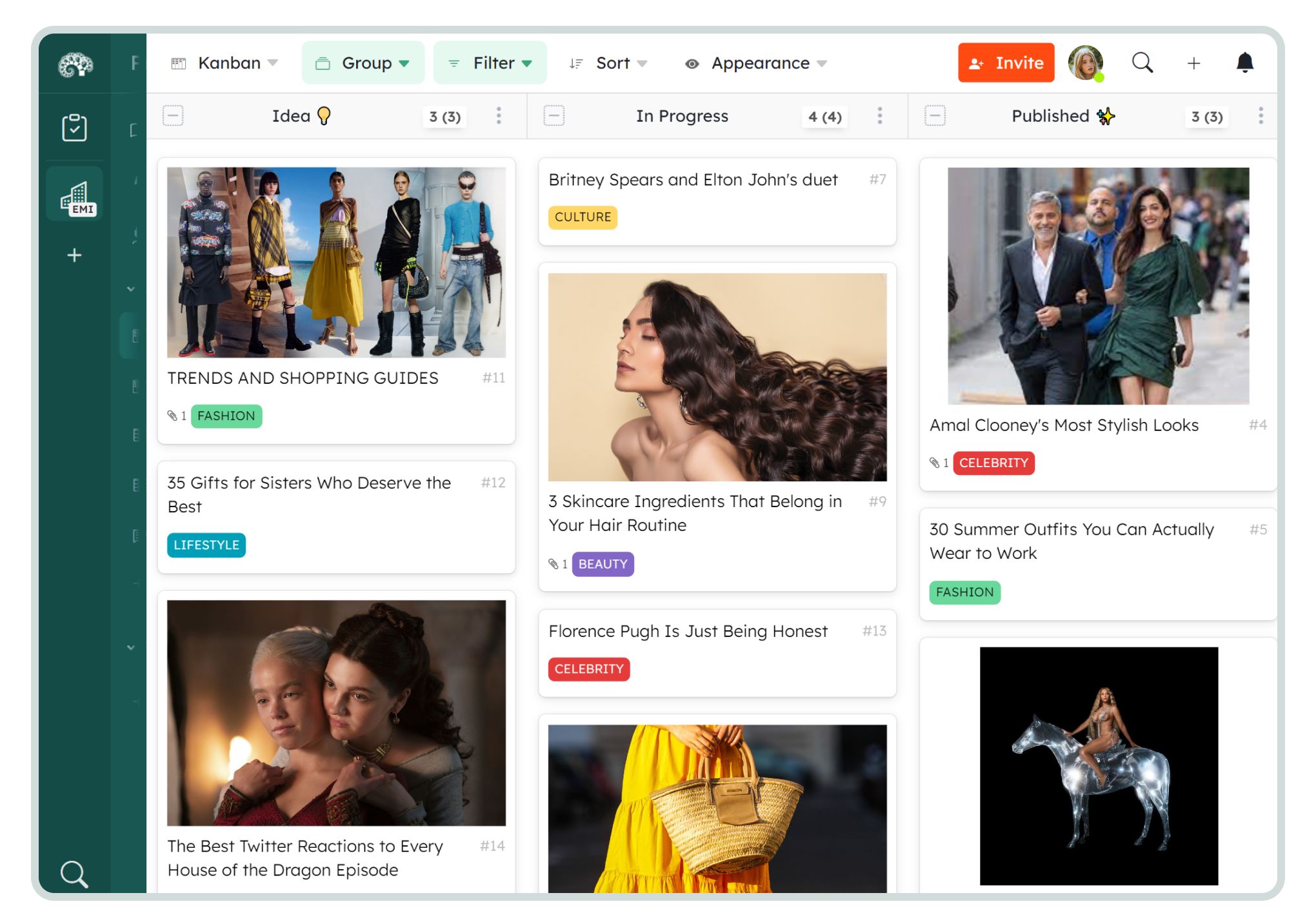Viewport: 1316px width, 924px height.
Task: Collapse the Published column
Action: (x=935, y=116)
